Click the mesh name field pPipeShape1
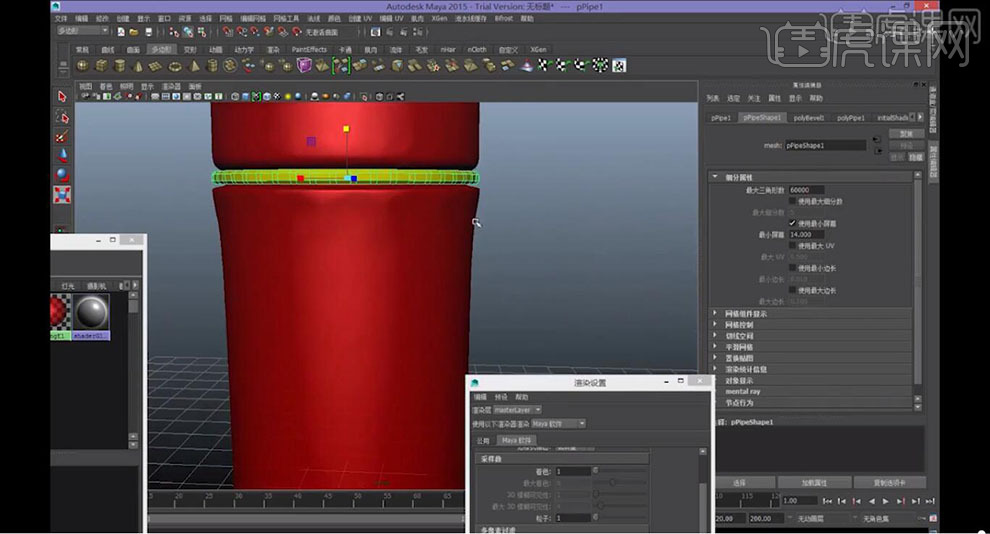Viewport: 990px width, 534px height. (x=825, y=145)
